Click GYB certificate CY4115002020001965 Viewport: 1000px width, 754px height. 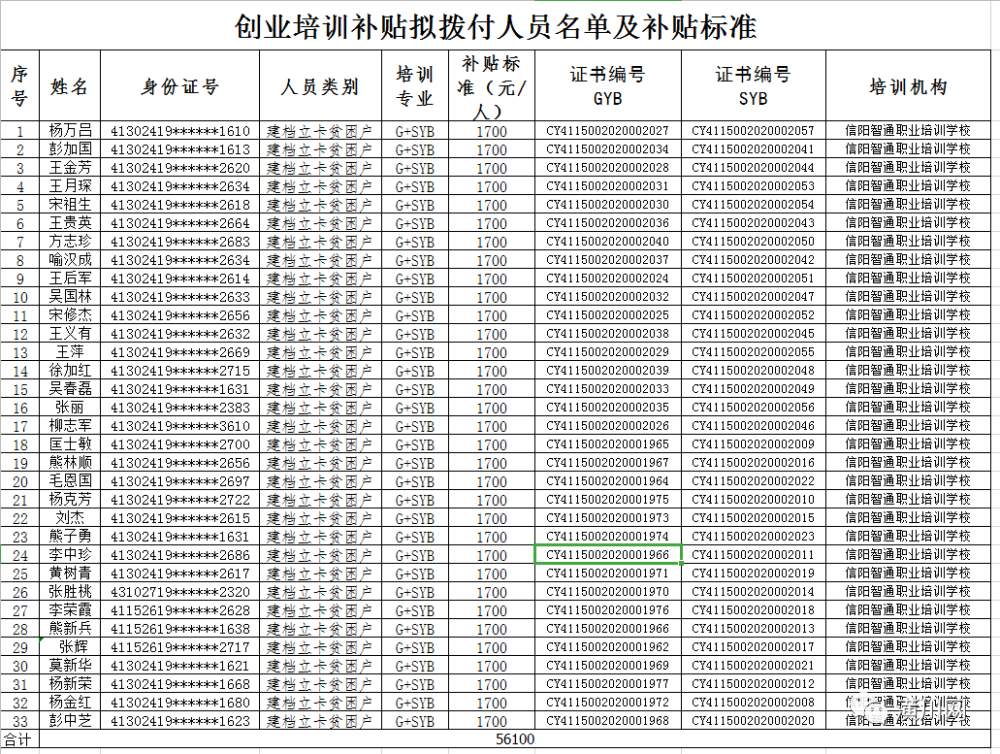click(x=608, y=444)
